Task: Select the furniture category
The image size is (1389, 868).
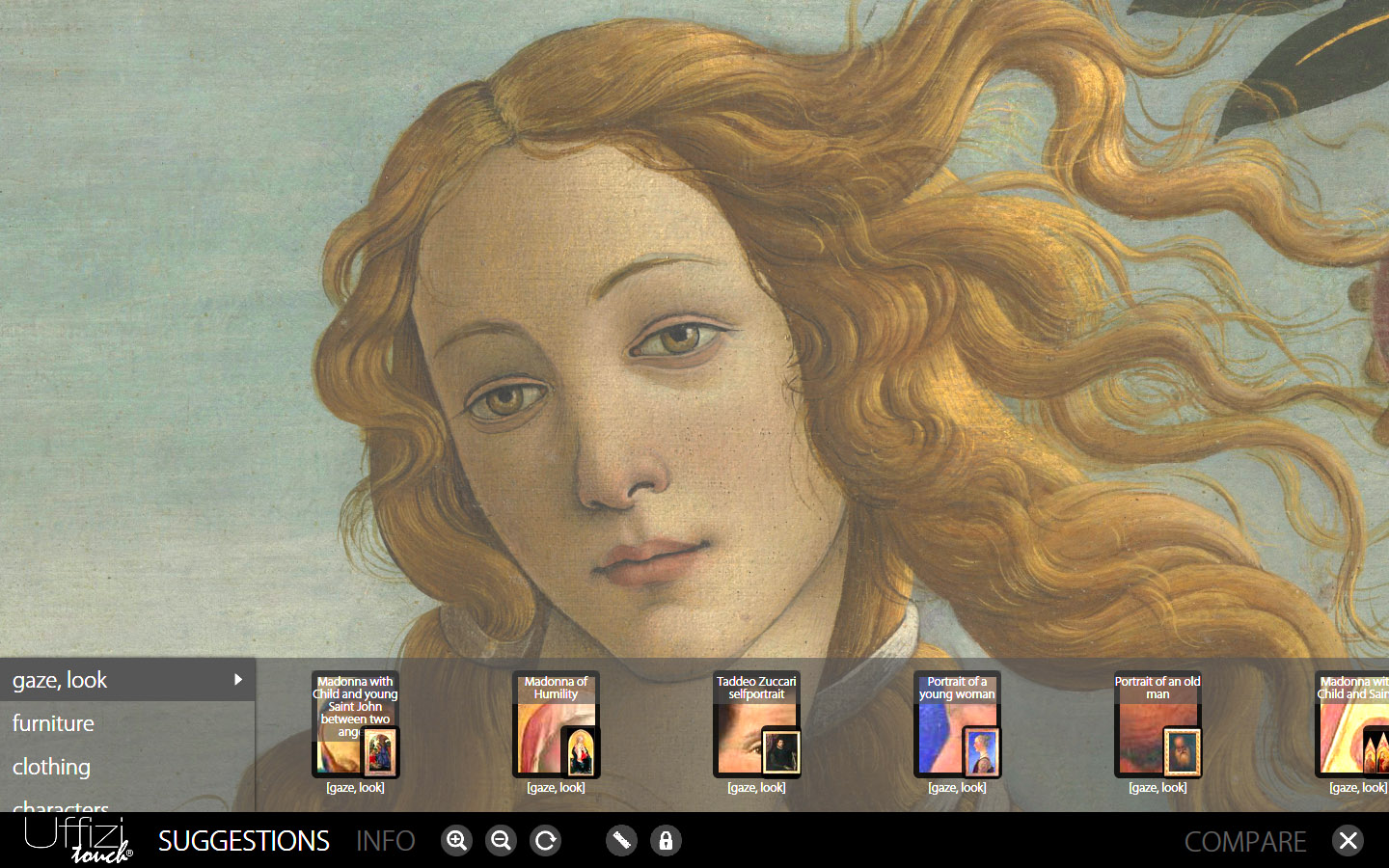Action: [x=127, y=723]
